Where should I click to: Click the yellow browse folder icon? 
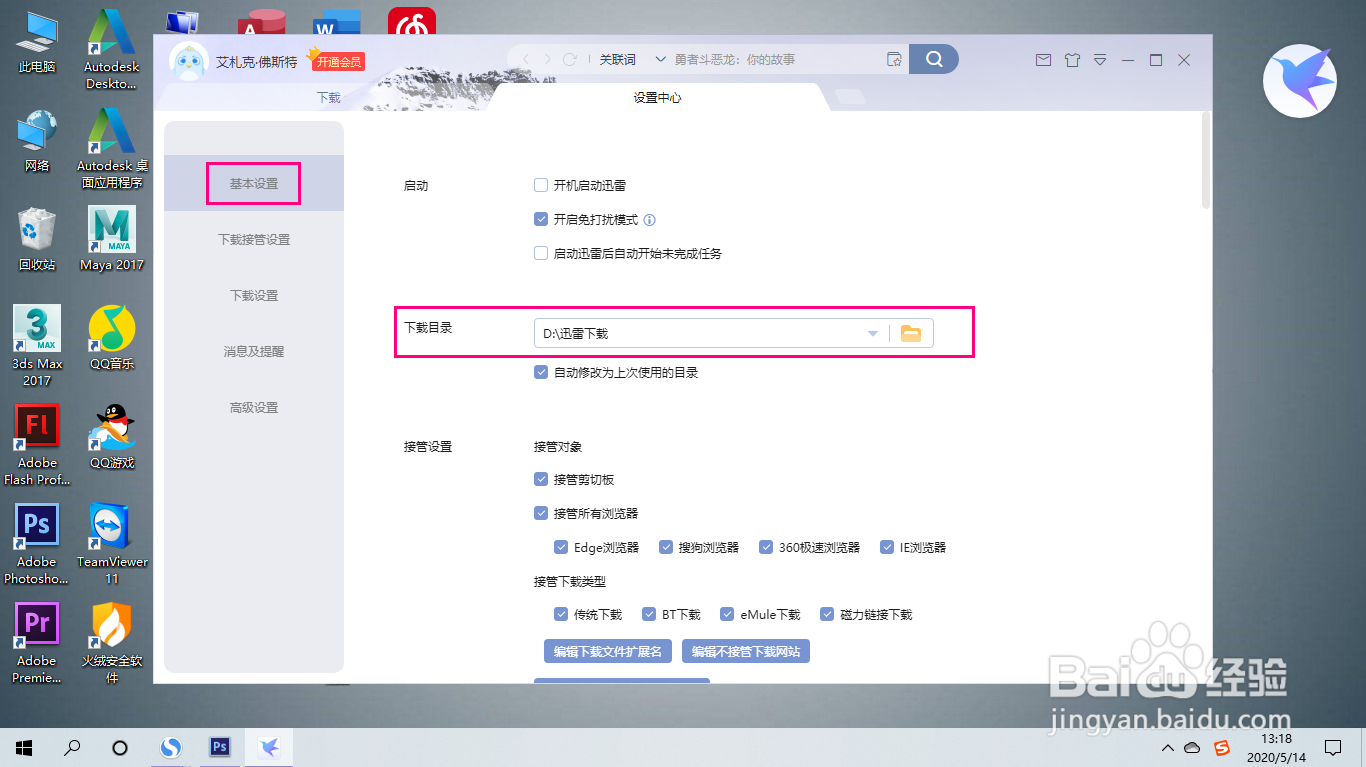[x=910, y=333]
